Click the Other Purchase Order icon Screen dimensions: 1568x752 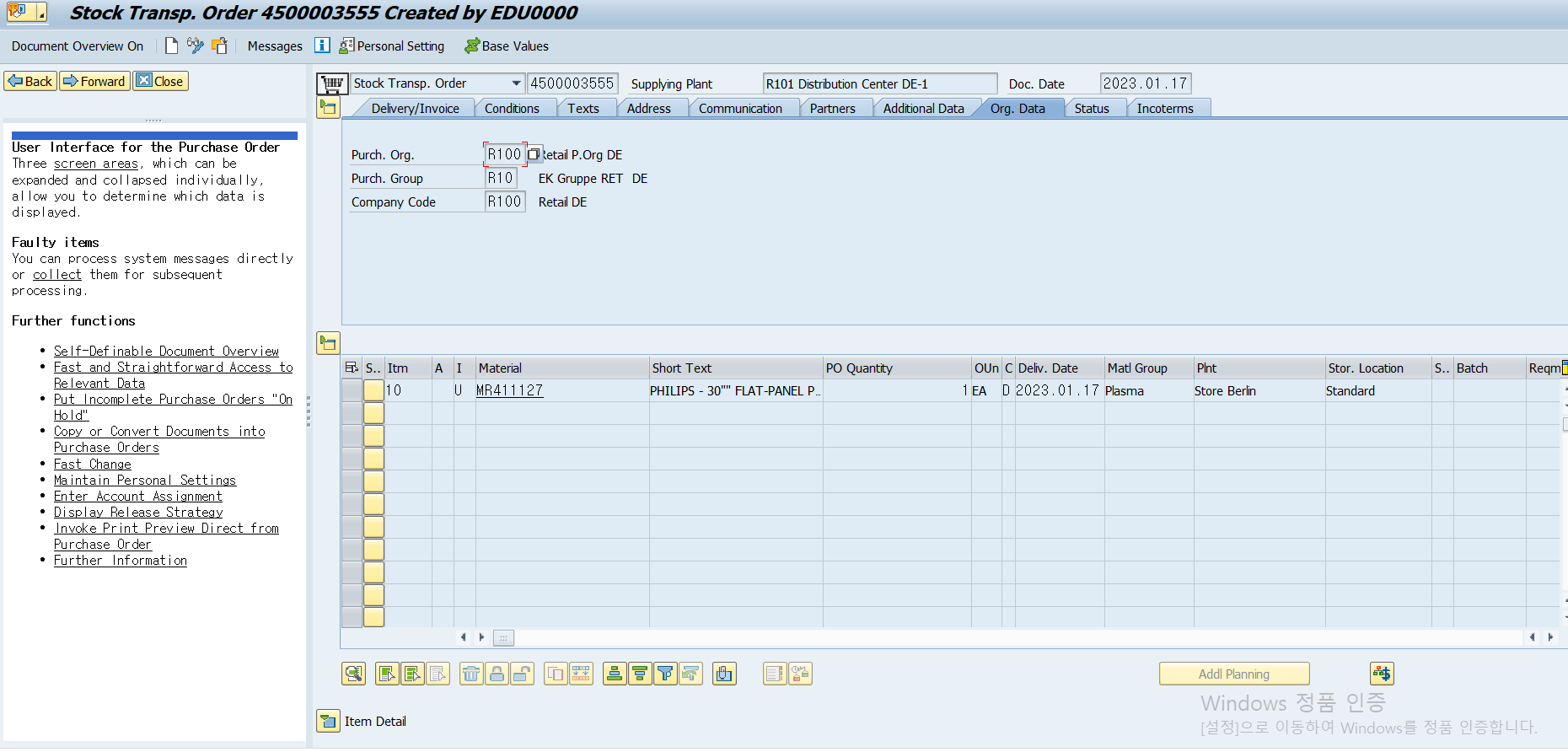point(220,46)
